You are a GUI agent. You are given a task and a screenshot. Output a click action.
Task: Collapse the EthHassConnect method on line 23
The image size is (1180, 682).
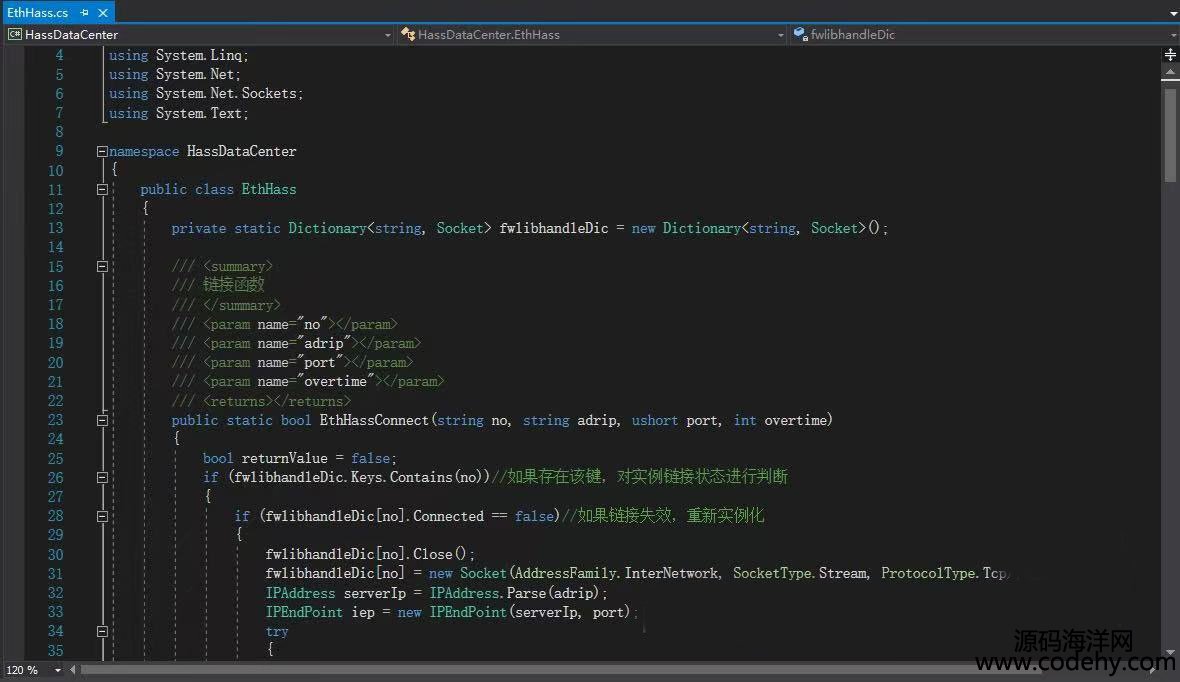click(102, 420)
